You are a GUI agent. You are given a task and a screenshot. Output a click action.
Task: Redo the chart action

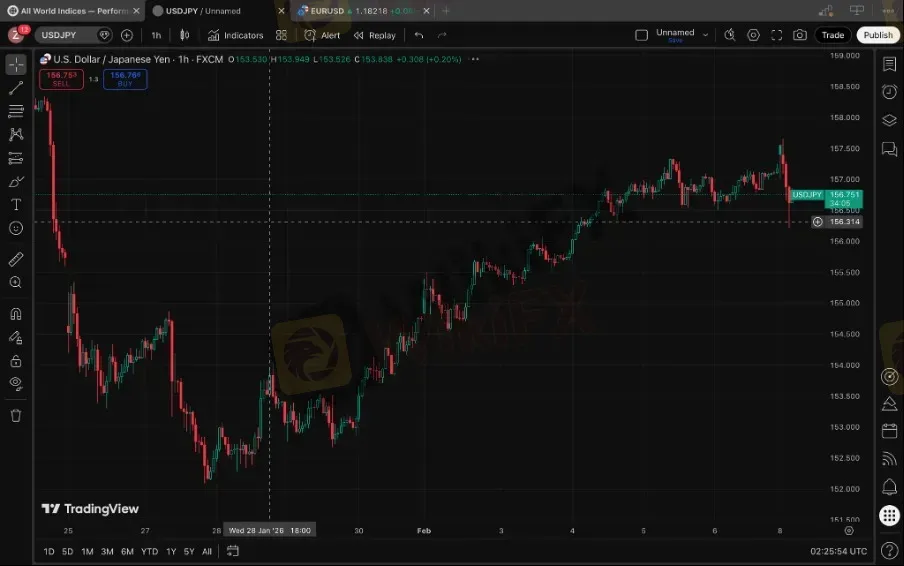click(442, 35)
